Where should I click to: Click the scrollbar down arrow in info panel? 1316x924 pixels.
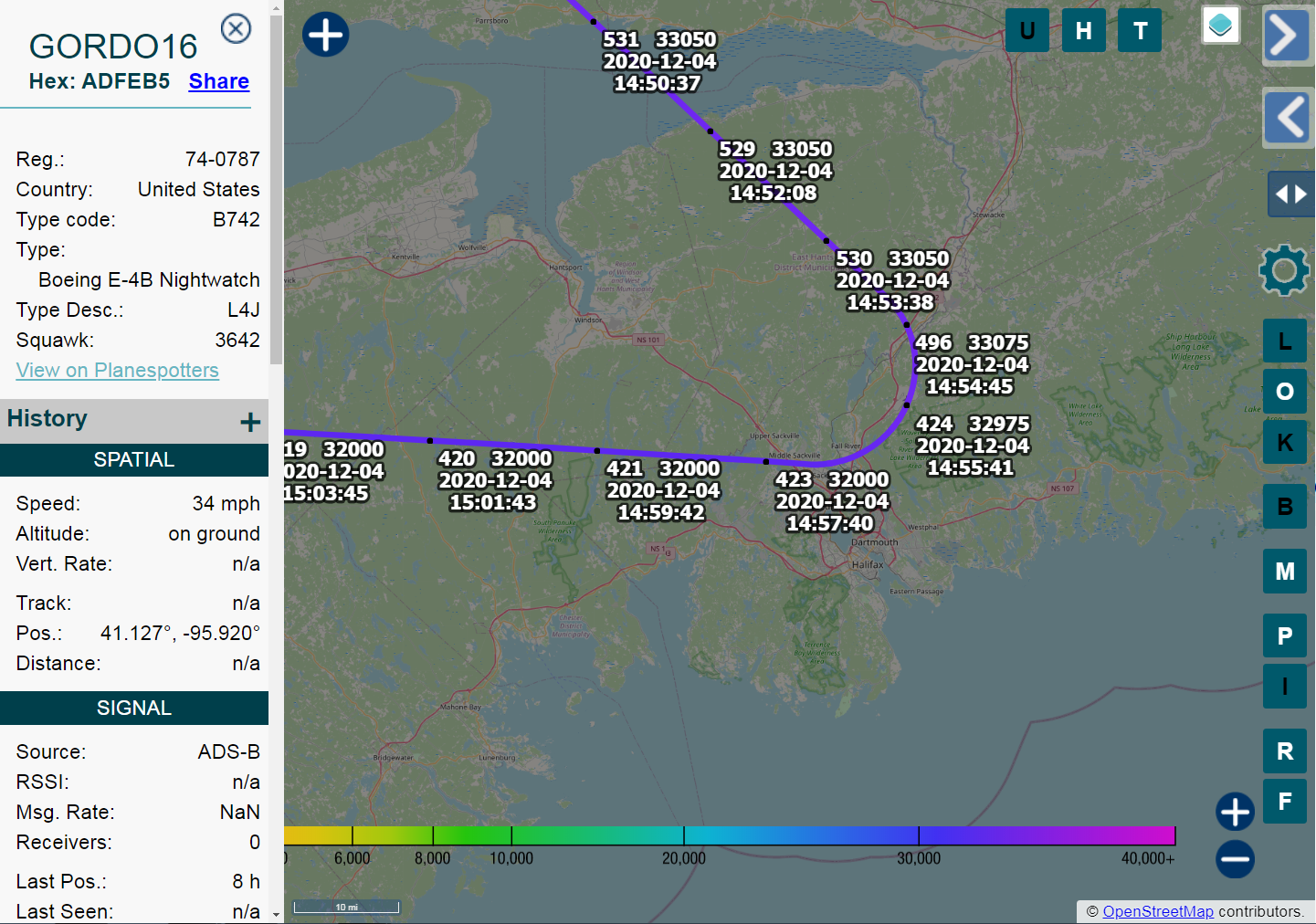click(x=276, y=915)
